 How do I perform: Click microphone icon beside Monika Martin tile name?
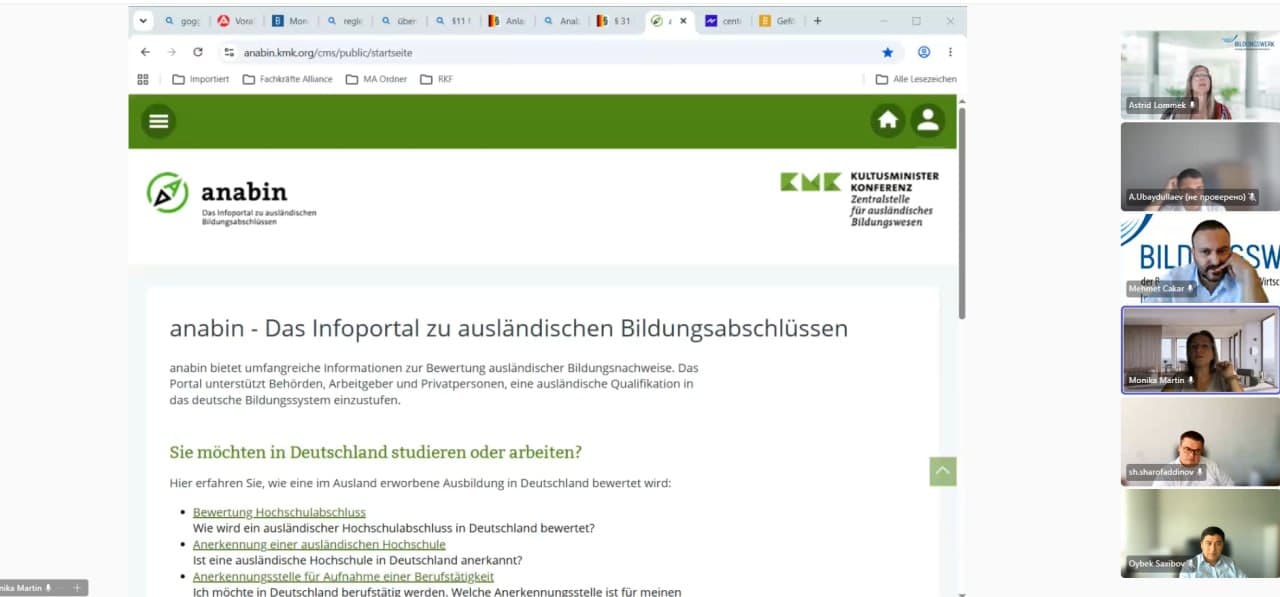[x=1191, y=380]
